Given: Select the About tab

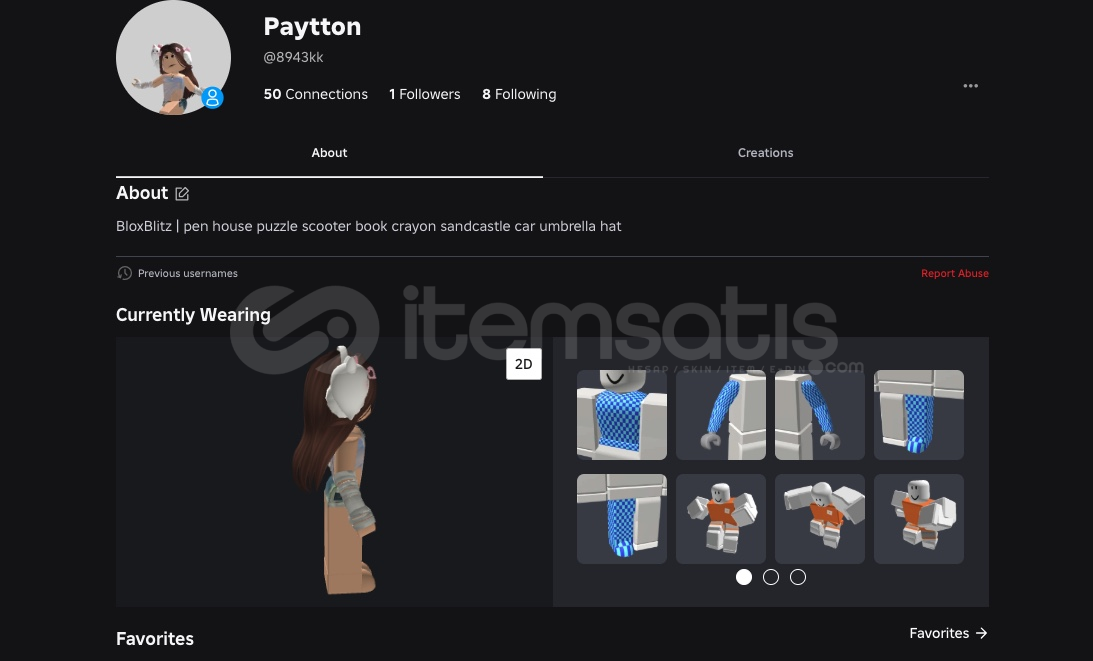Looking at the screenshot, I should 329,153.
